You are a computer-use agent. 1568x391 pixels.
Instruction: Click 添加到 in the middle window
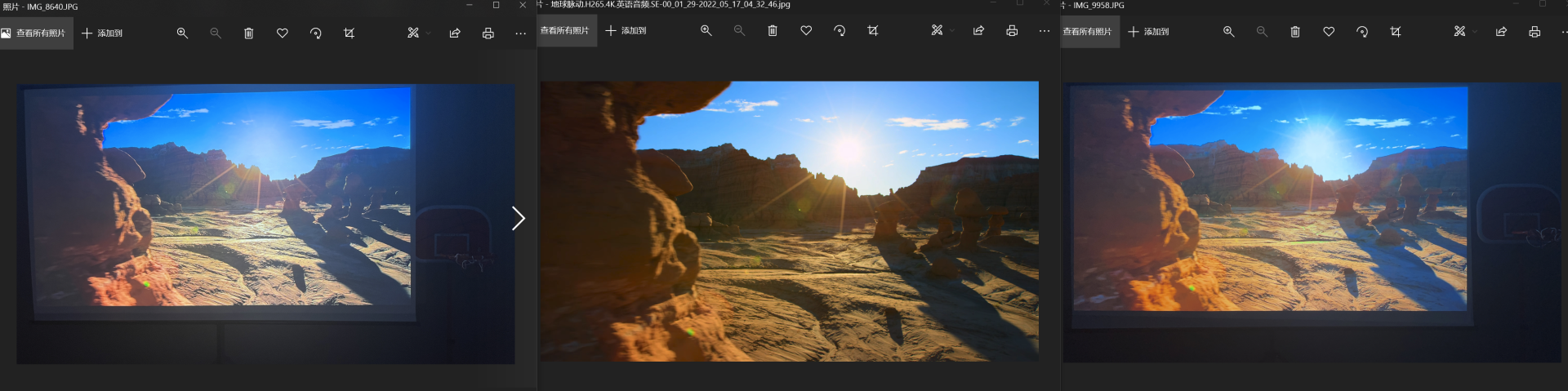pos(626,31)
